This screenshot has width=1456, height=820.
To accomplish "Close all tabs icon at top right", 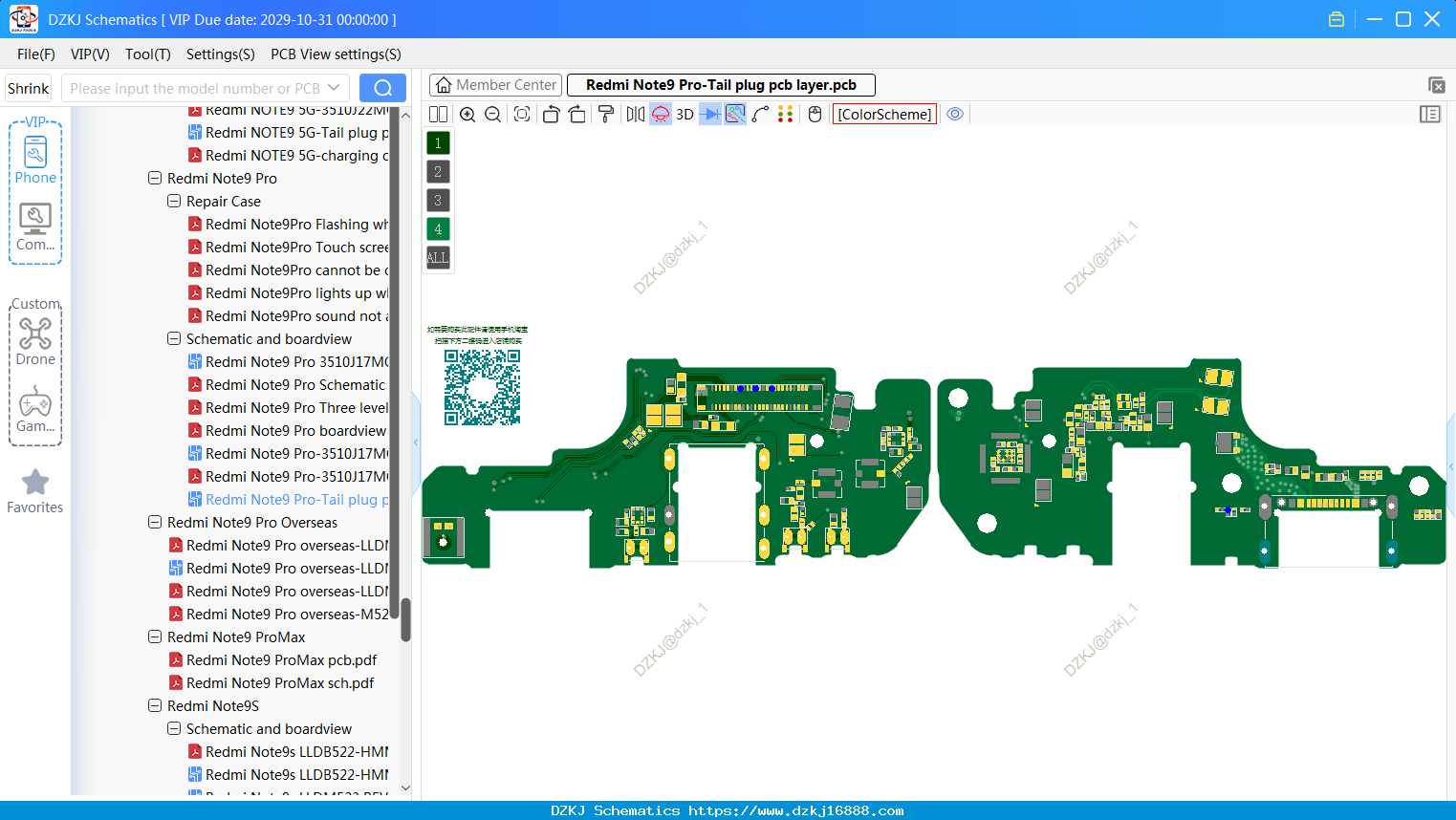I will pyautogui.click(x=1437, y=85).
